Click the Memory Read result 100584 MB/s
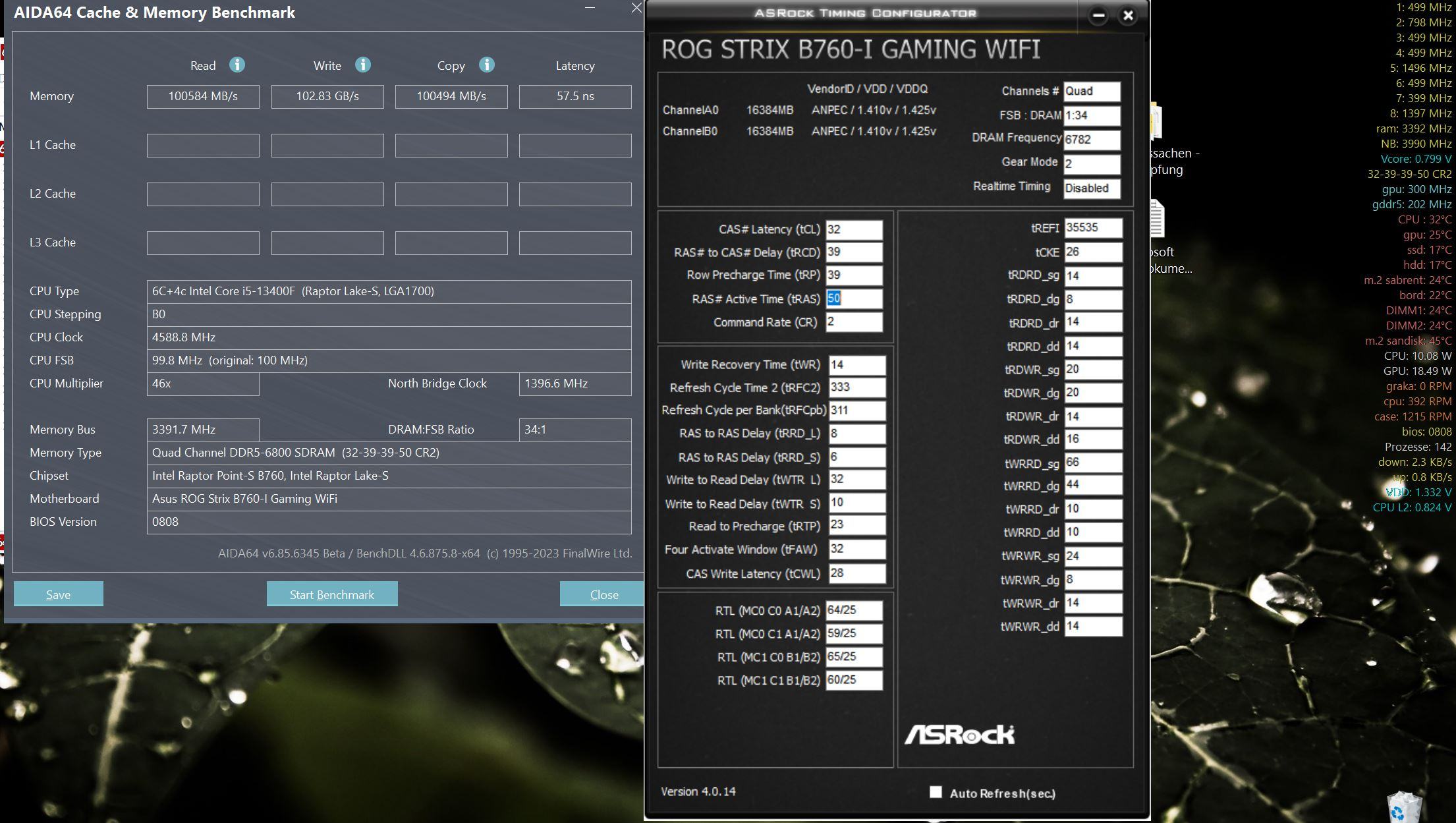The height and width of the screenshot is (823, 1456). pos(203,96)
